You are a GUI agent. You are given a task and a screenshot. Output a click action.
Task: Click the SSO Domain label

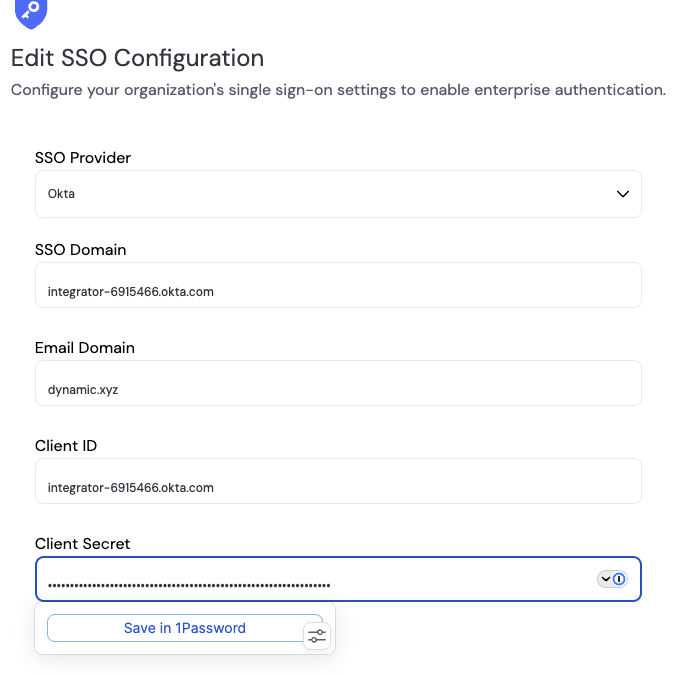(80, 250)
